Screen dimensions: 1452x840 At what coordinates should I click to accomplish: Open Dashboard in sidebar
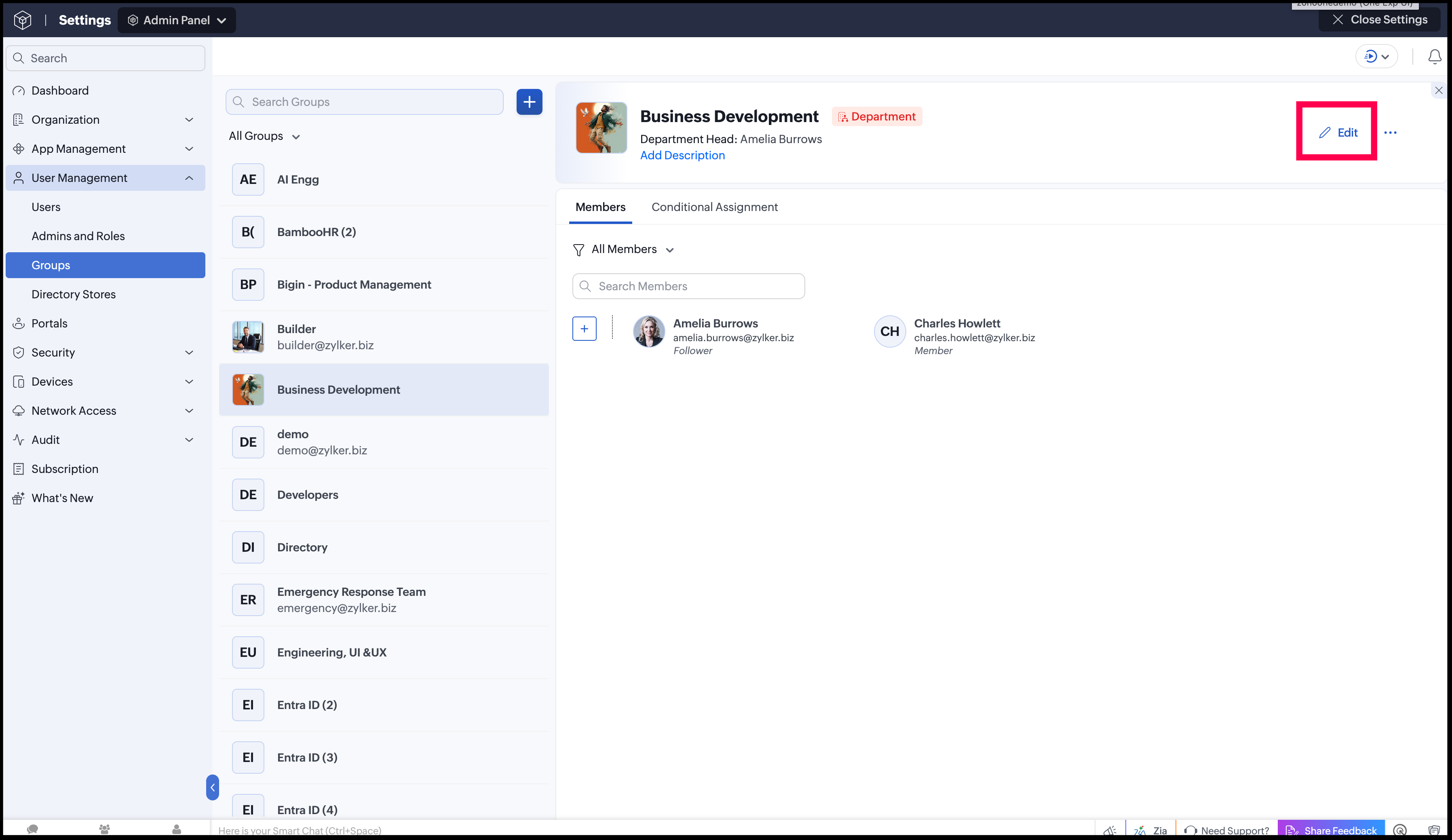coord(106,91)
